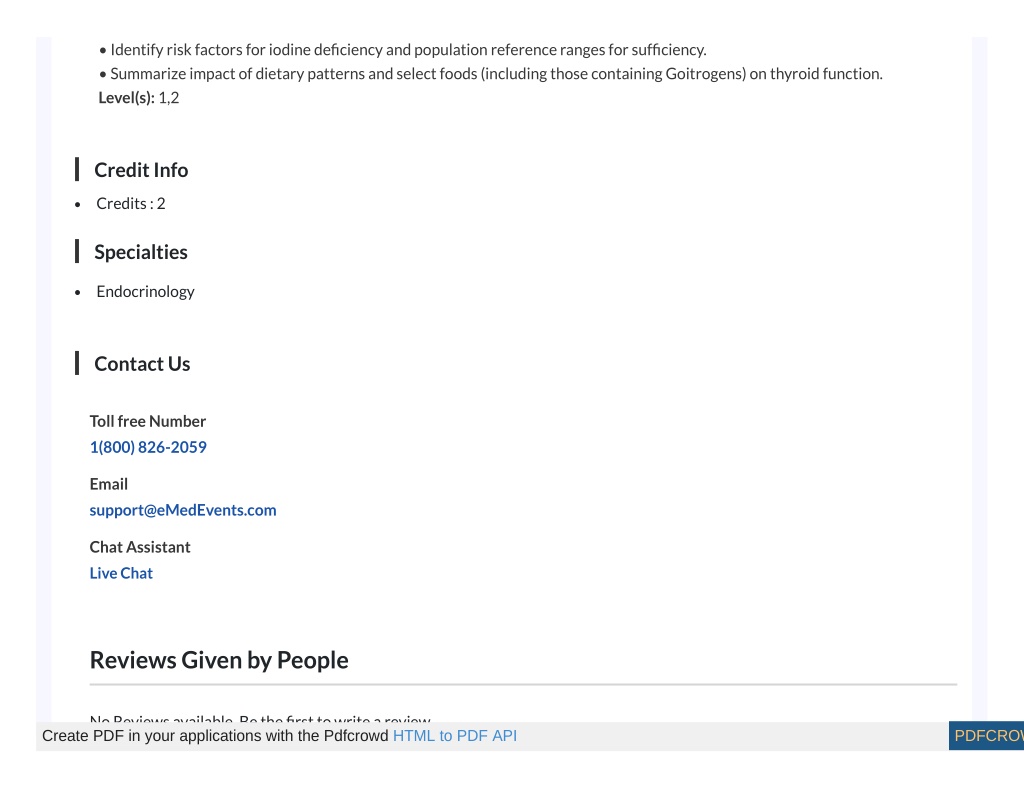Select the Endocrinology specialty item

click(145, 291)
